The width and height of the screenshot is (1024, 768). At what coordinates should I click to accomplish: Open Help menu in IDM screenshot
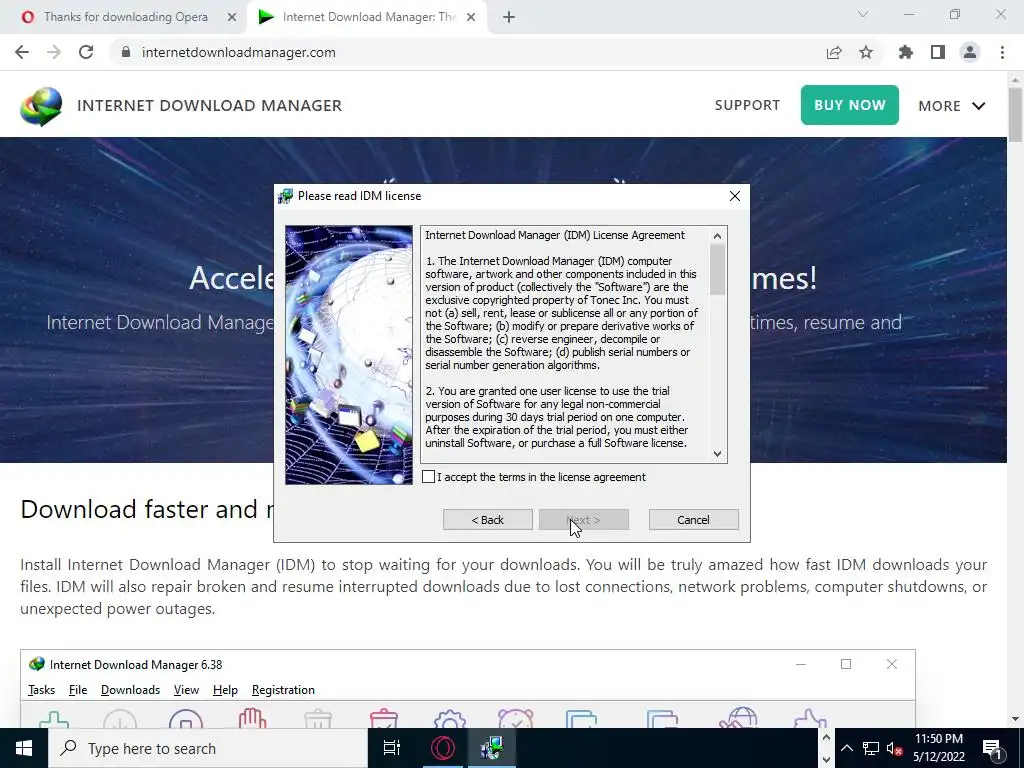pyautogui.click(x=225, y=690)
